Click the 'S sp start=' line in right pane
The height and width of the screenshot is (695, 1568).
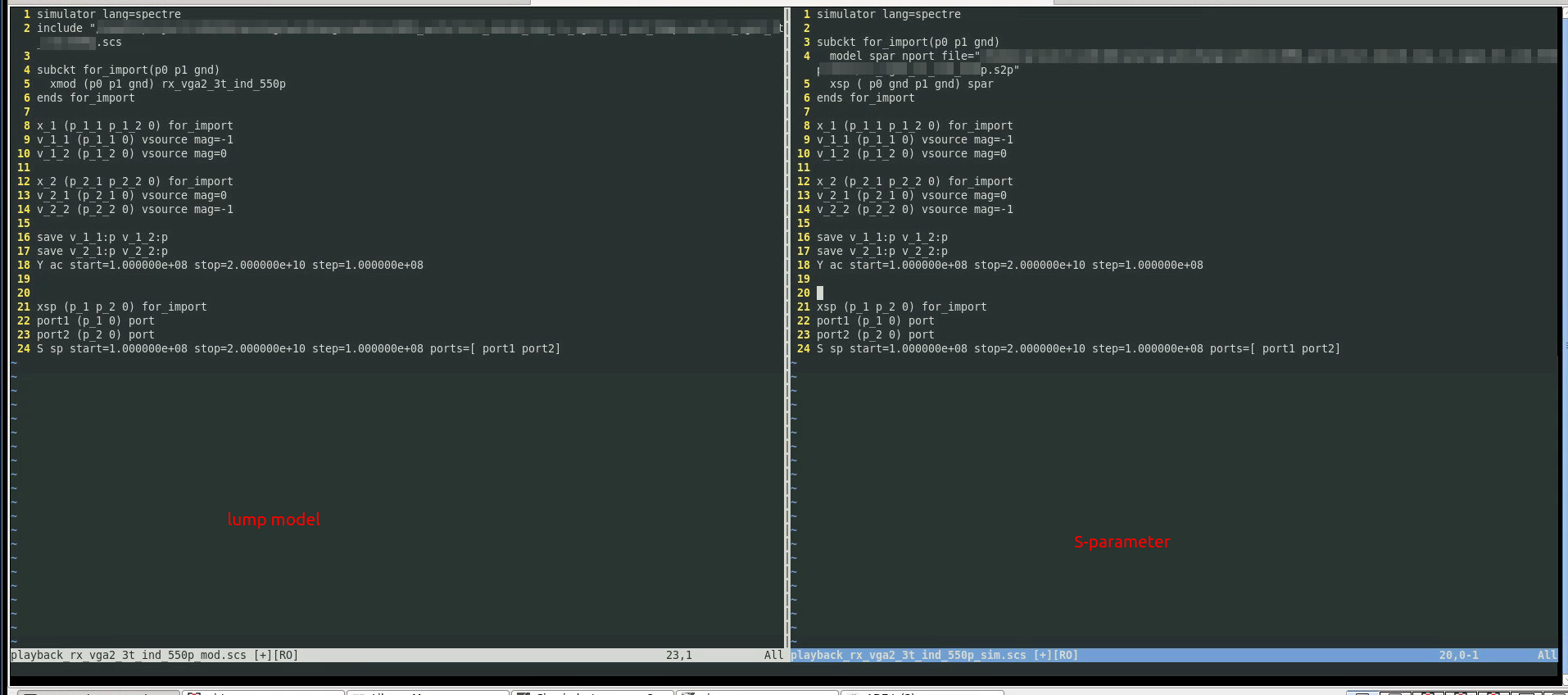[1078, 348]
